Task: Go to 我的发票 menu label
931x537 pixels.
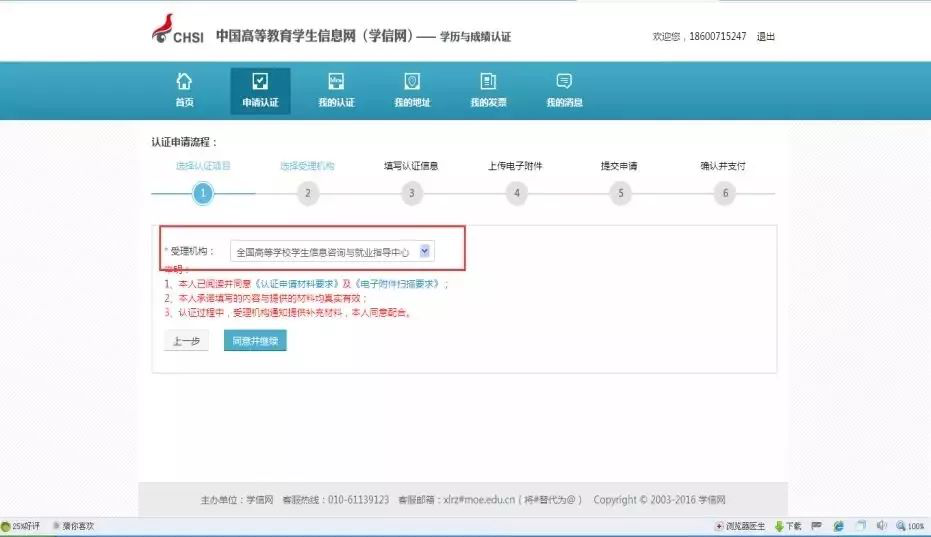Action: (x=488, y=102)
